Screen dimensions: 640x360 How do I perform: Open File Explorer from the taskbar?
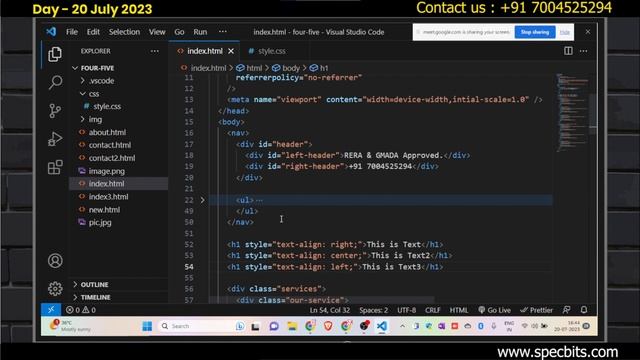coord(292,326)
